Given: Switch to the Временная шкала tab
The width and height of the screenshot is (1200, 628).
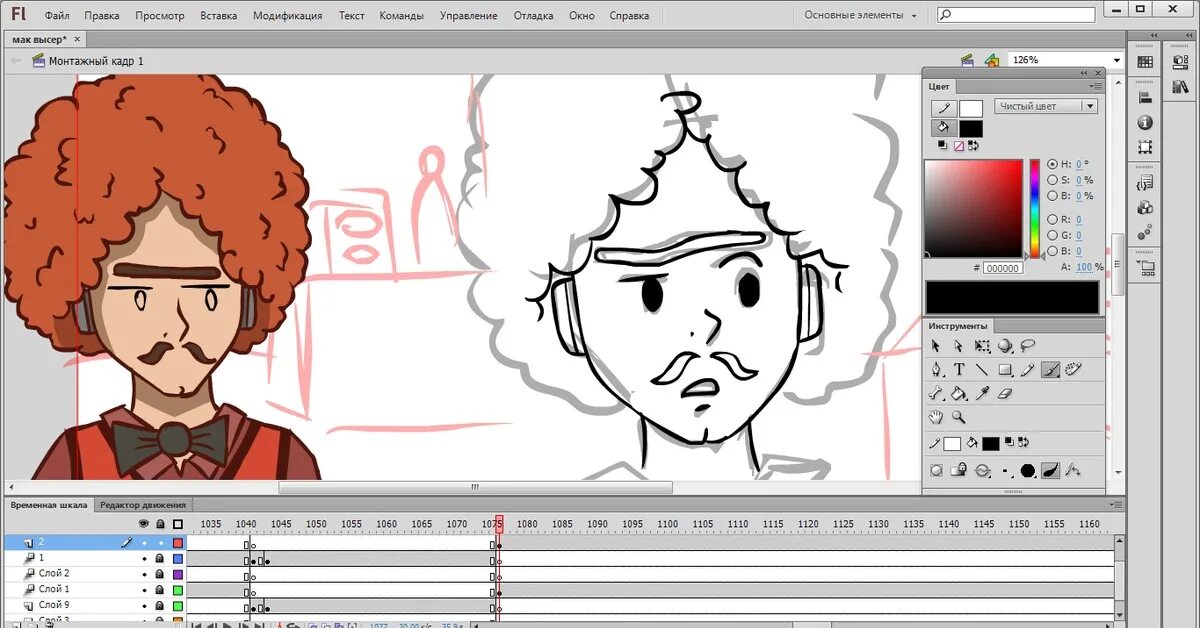Looking at the screenshot, I should coord(49,505).
